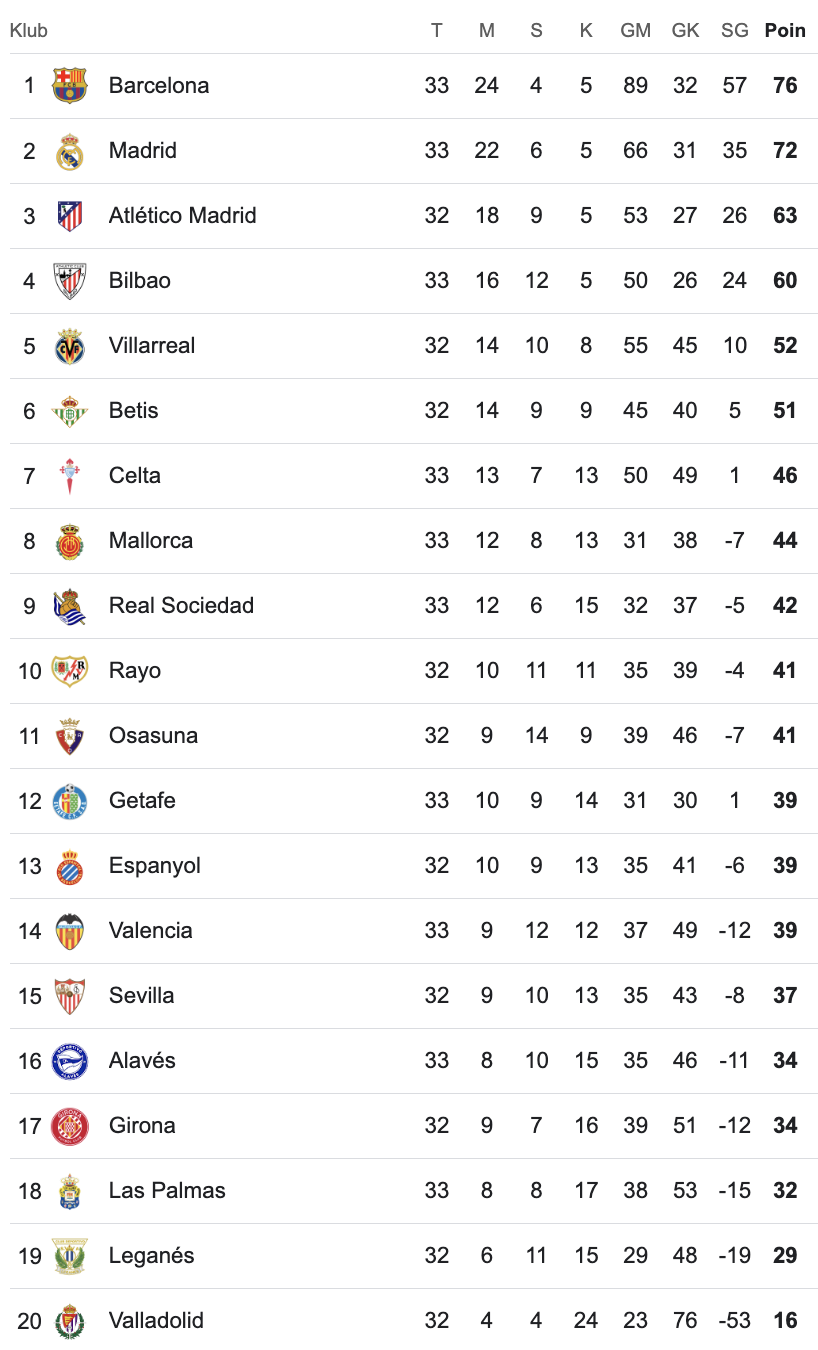Click the Poin column header
818x1350 pixels.
pos(785,31)
